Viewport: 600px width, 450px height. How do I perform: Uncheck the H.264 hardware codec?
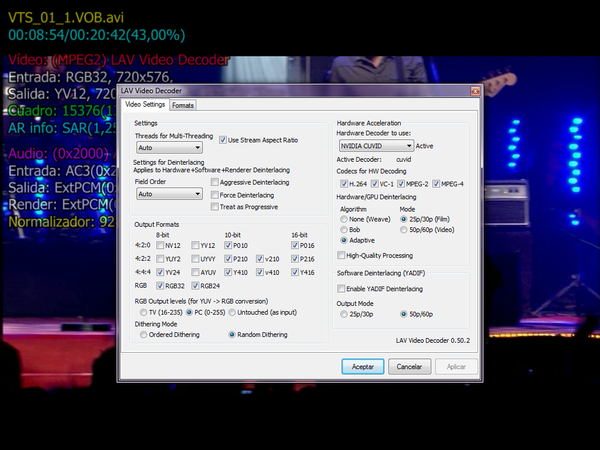pyautogui.click(x=343, y=184)
